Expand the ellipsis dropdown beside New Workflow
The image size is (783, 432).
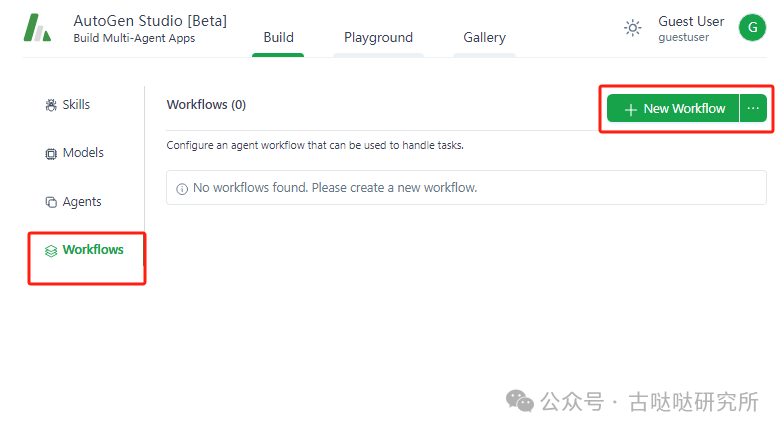click(x=753, y=108)
